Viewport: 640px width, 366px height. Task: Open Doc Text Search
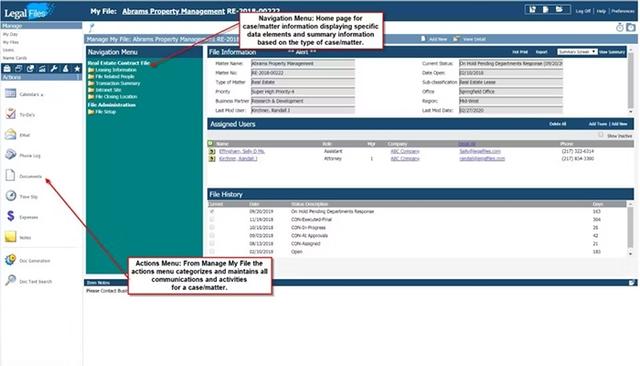click(x=29, y=281)
